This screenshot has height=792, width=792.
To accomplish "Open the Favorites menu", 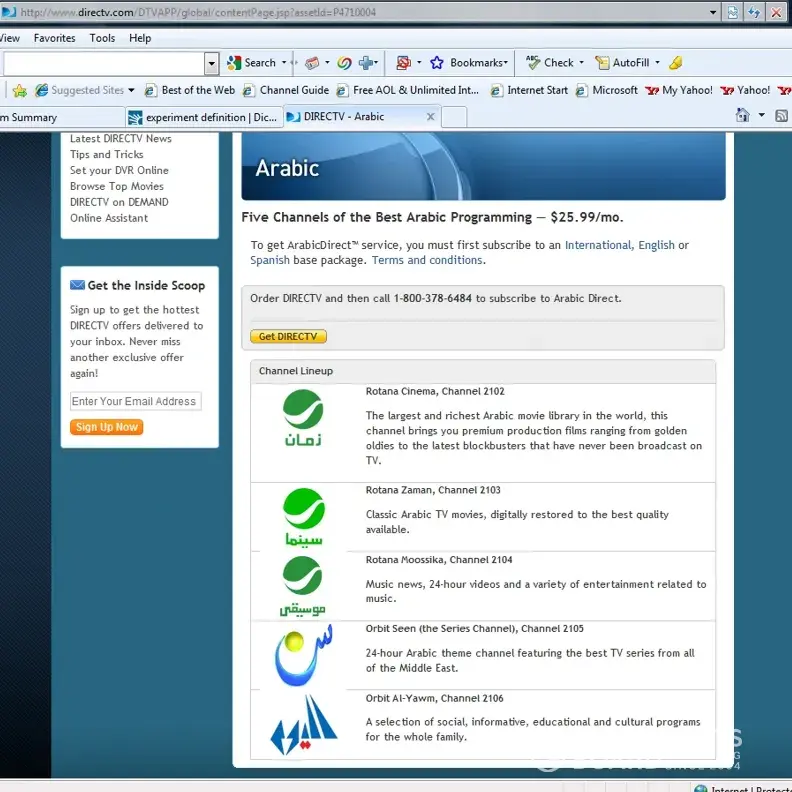I will coord(55,38).
